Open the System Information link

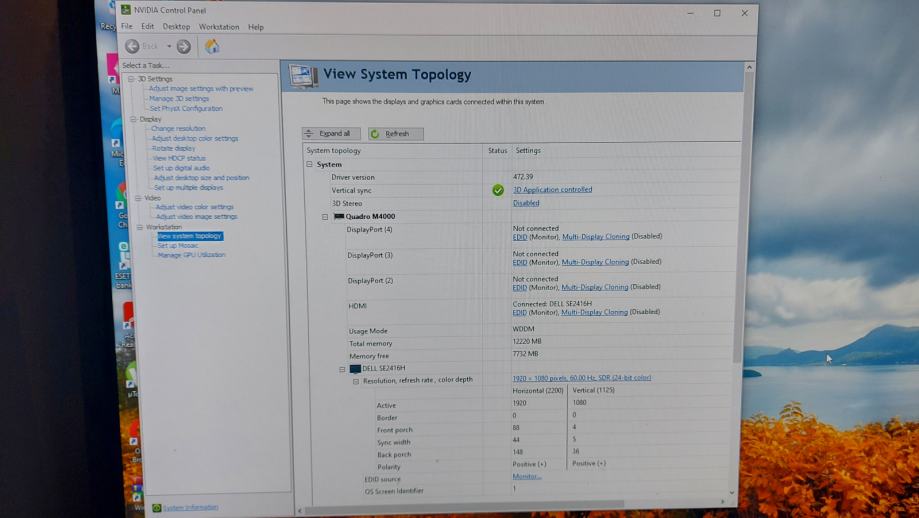[x=190, y=507]
